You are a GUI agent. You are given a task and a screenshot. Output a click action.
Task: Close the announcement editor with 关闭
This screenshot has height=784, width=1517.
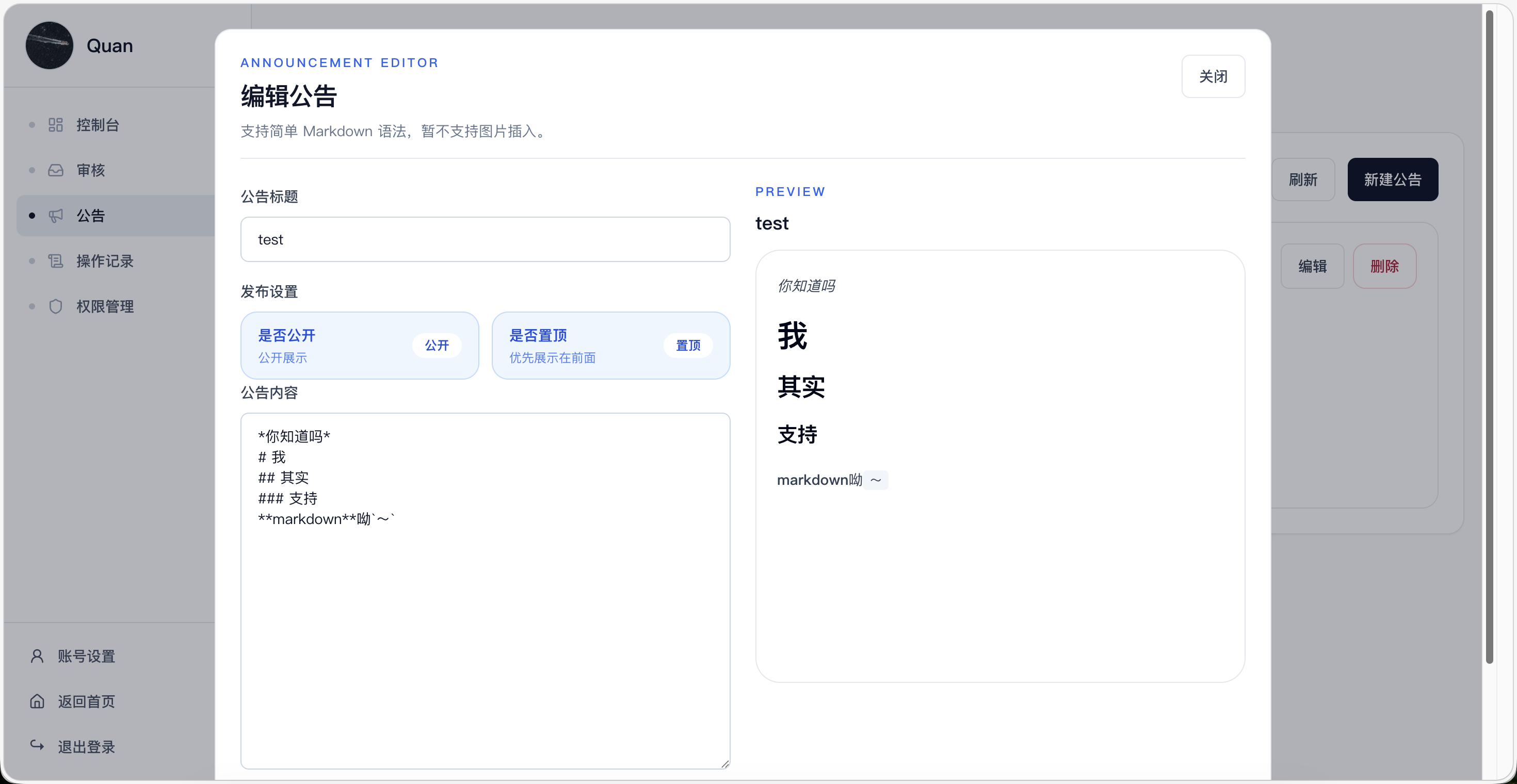pyautogui.click(x=1213, y=76)
